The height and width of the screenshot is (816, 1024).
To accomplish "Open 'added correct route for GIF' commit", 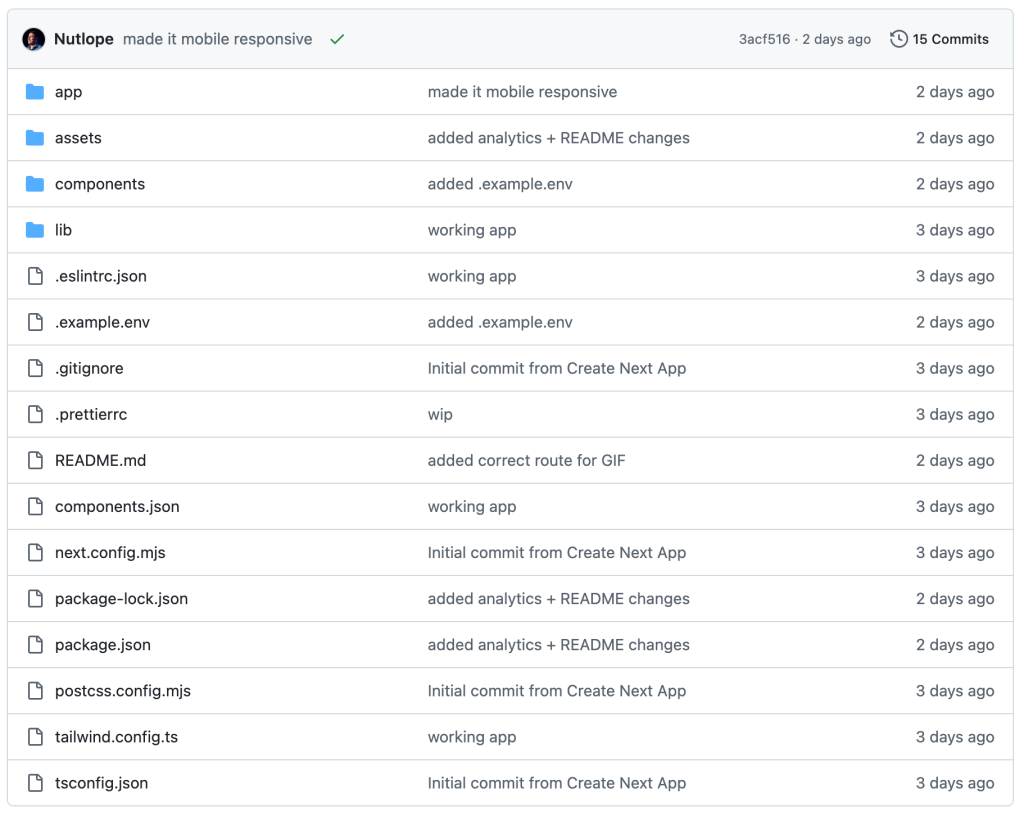I will (x=526, y=461).
